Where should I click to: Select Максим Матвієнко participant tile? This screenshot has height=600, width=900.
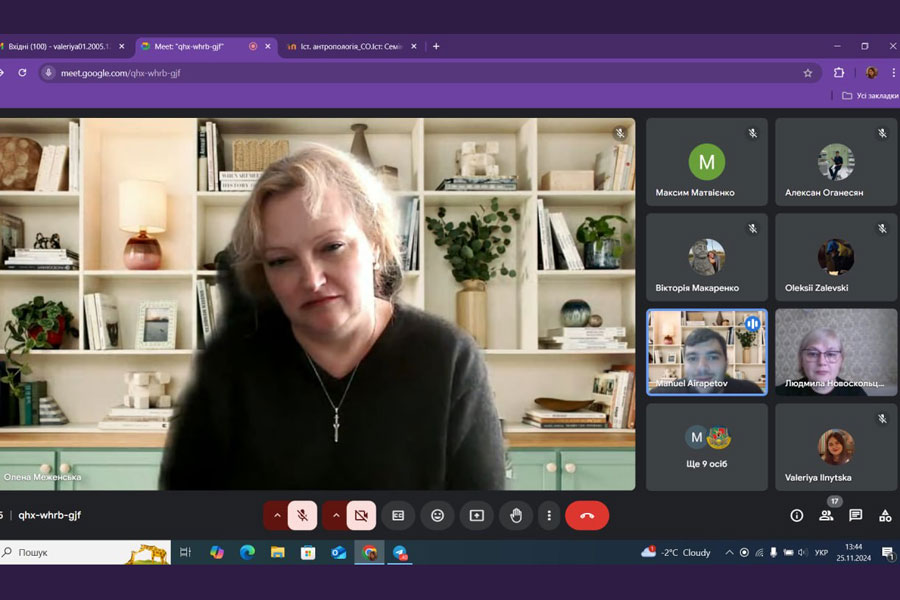(707, 162)
